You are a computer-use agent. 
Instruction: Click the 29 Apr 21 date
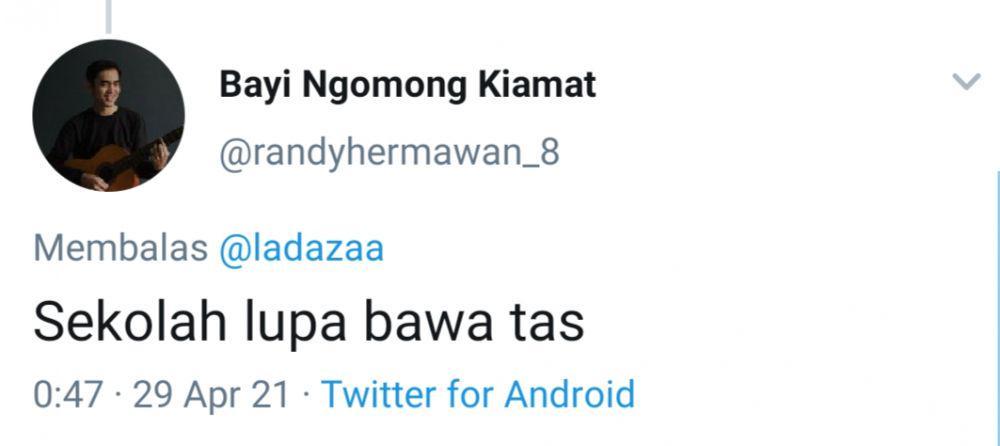(x=211, y=394)
